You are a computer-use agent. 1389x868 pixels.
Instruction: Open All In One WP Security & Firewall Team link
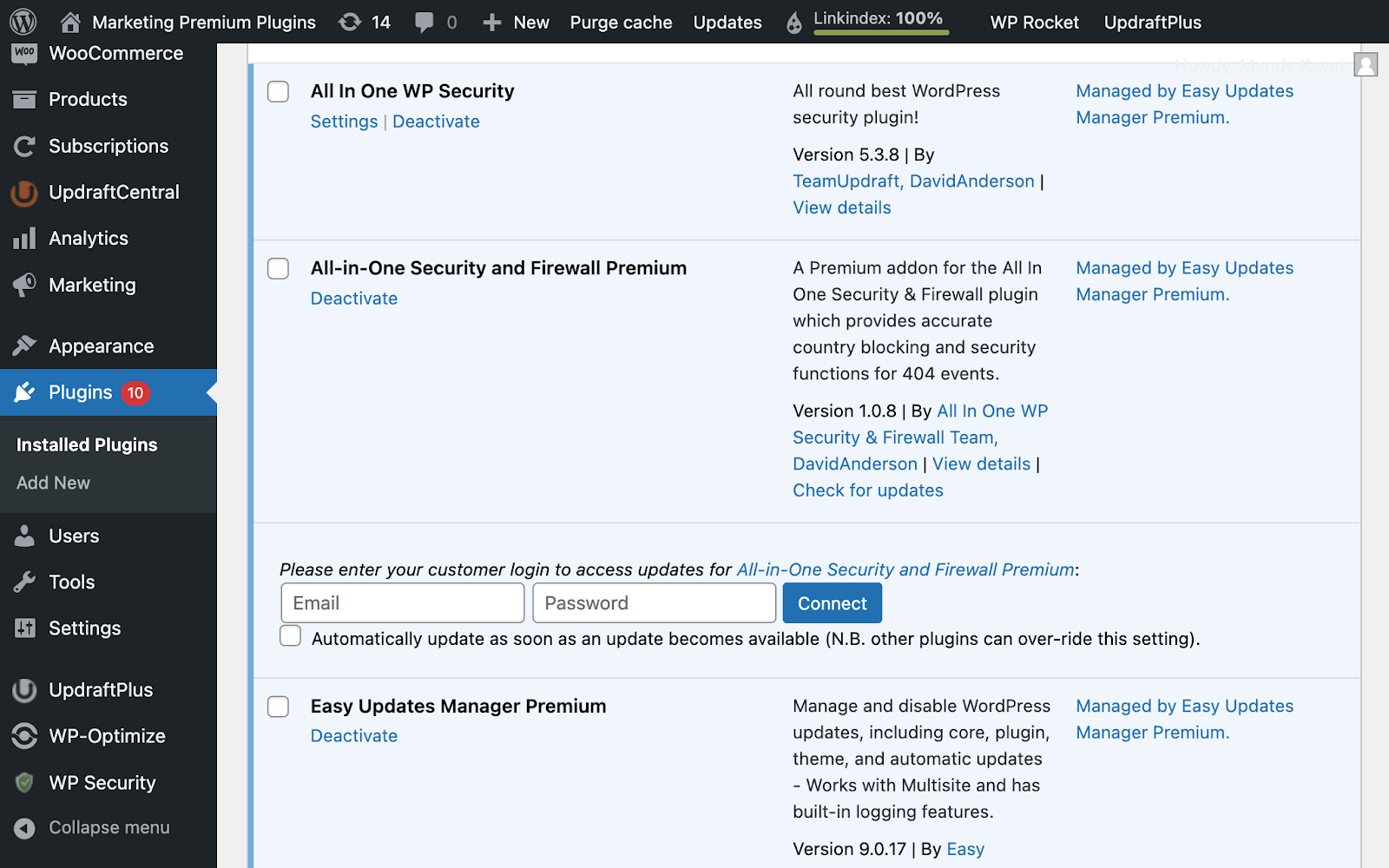point(920,424)
